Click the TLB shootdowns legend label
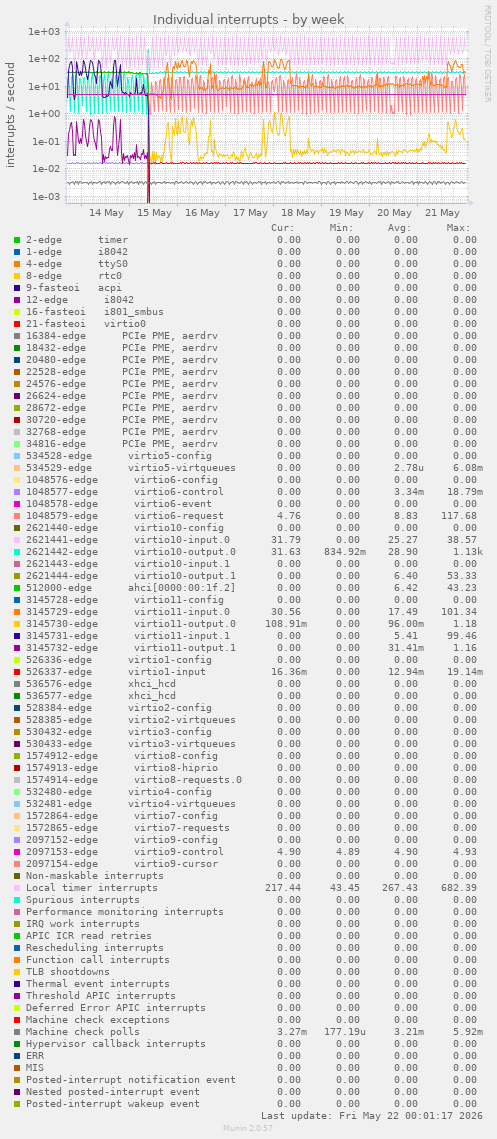 pos(68,971)
